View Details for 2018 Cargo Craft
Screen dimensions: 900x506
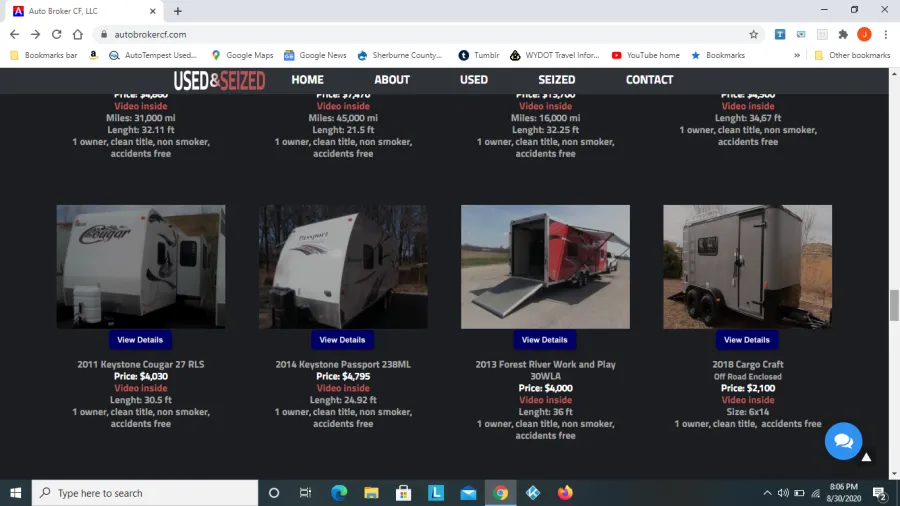746,340
